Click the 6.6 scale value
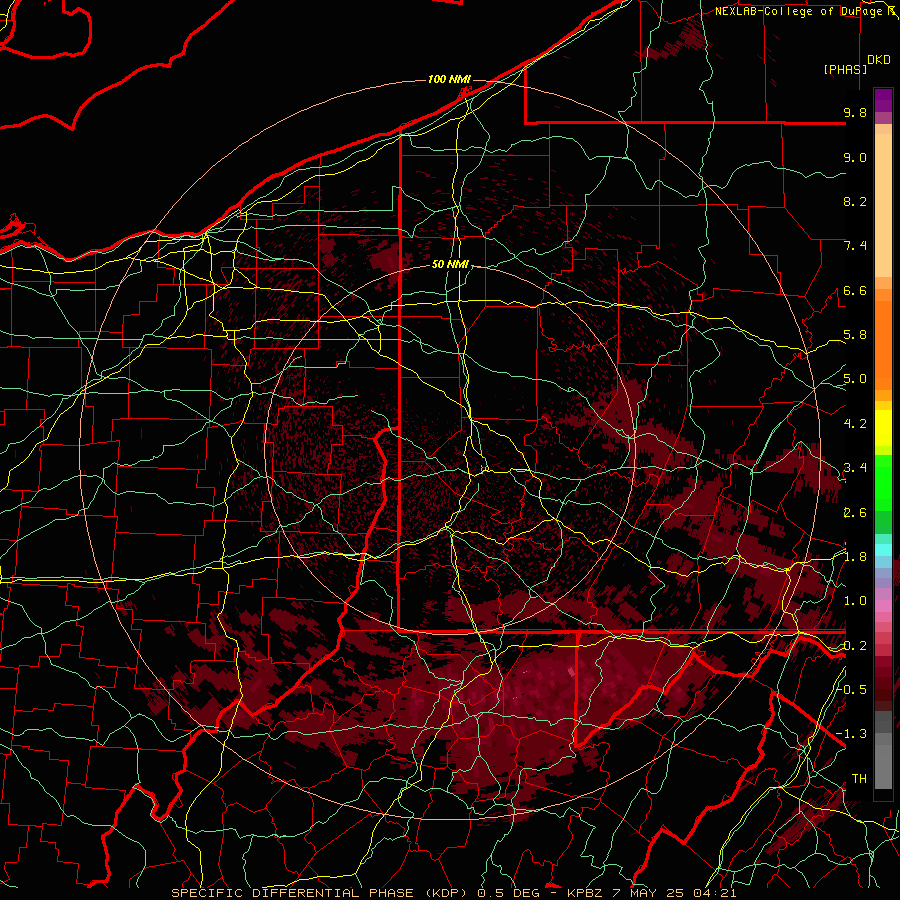 855,290
